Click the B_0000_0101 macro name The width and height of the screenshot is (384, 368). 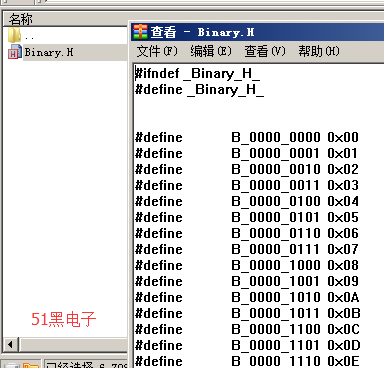pos(276,218)
